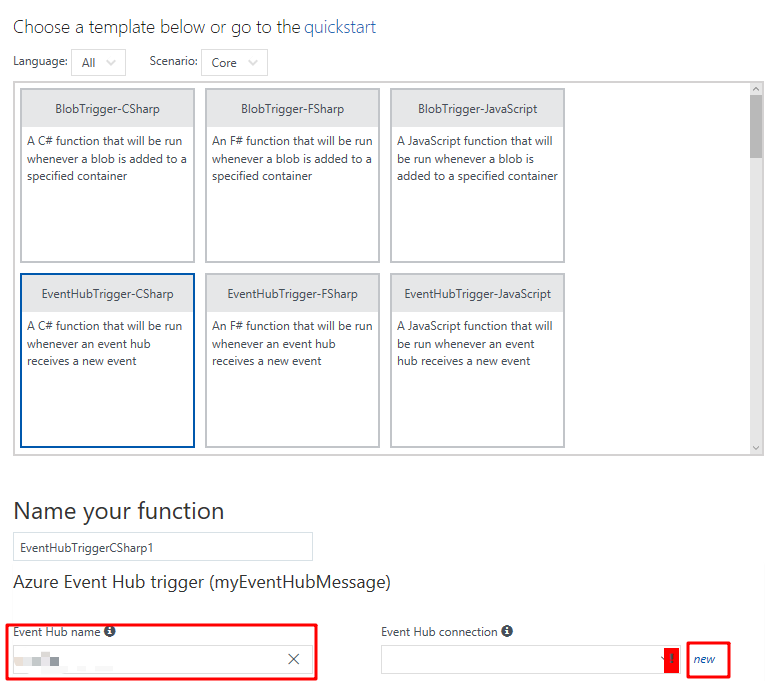Open the Scenario dropdown set to Core
The image size is (767, 681).
(x=234, y=62)
